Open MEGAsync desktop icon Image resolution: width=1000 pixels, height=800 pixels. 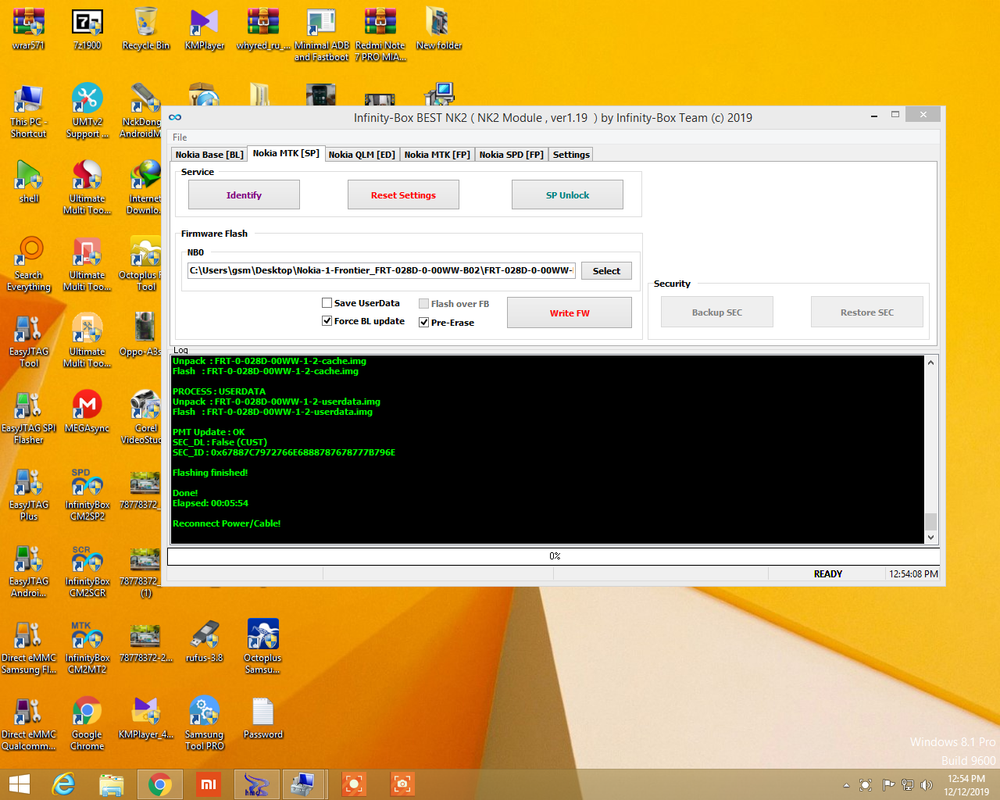coord(87,411)
